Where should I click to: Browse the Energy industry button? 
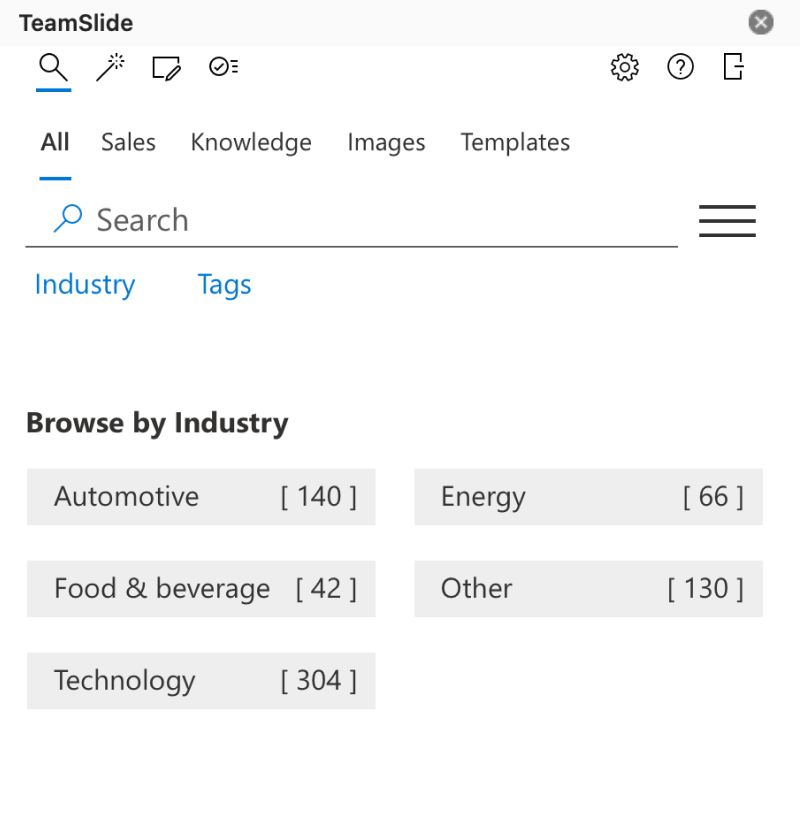[x=588, y=497]
